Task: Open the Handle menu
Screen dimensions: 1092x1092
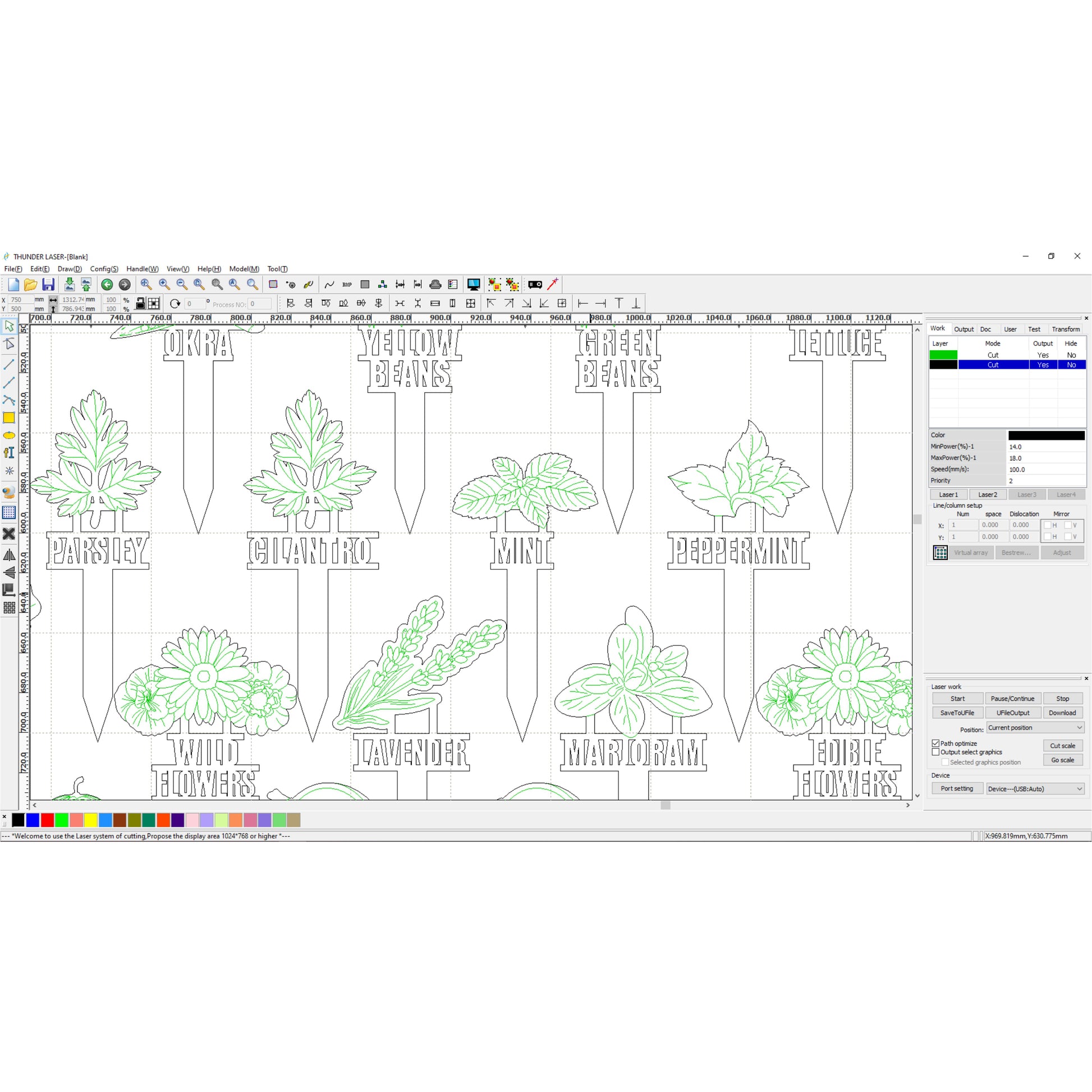Action: pos(142,269)
